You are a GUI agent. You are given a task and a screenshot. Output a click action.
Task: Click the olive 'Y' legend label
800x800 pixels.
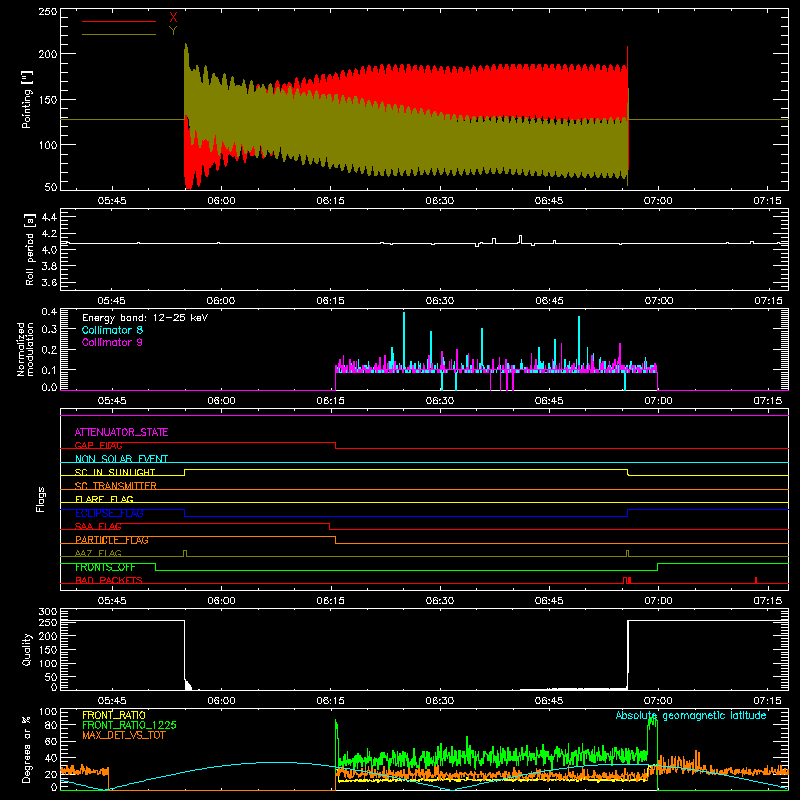point(173,31)
